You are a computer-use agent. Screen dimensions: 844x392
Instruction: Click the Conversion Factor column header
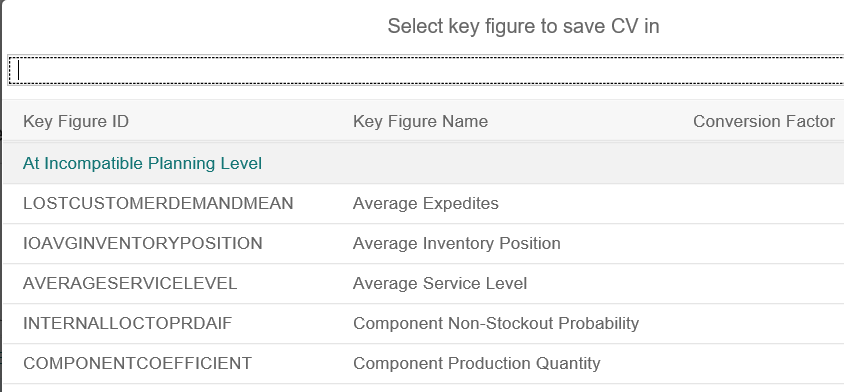(764, 122)
